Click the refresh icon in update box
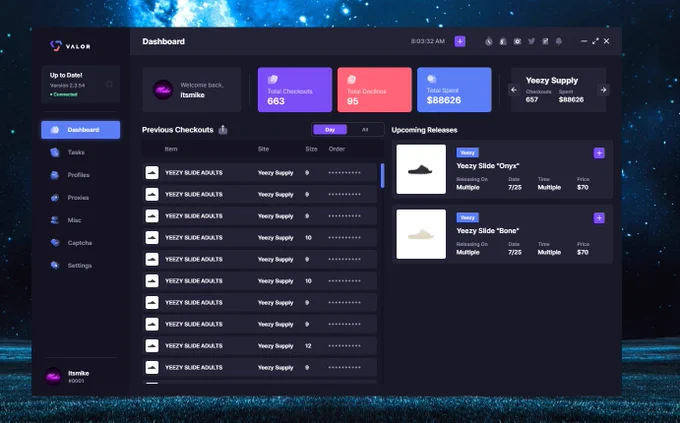 [109, 84]
